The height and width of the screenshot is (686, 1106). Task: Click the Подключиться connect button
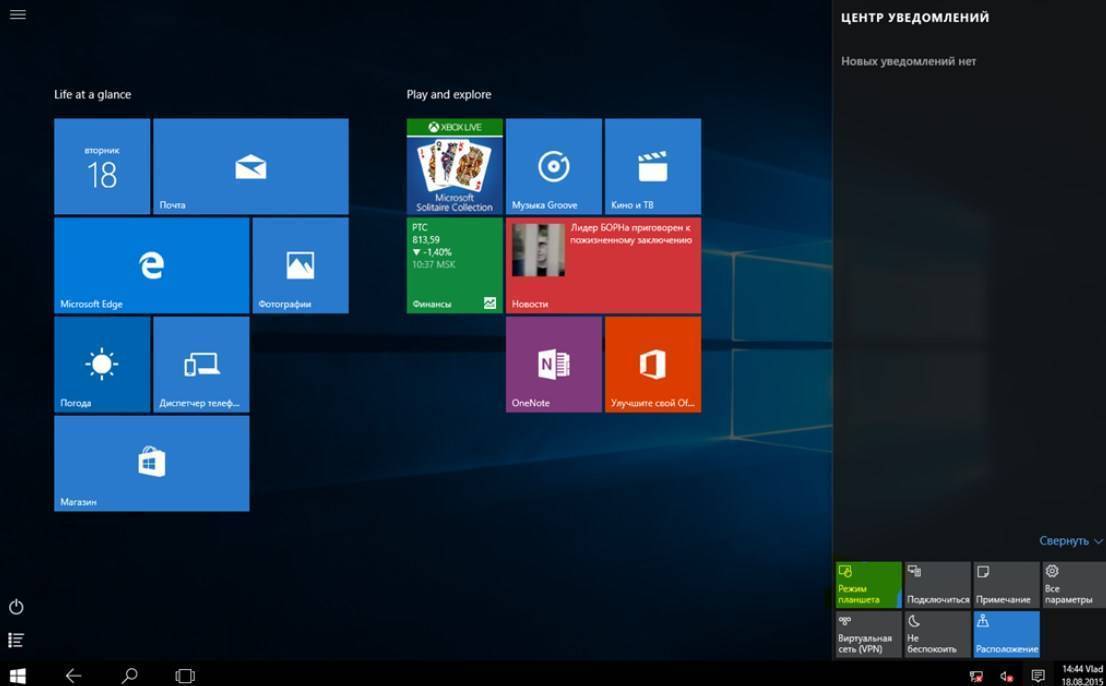point(936,584)
